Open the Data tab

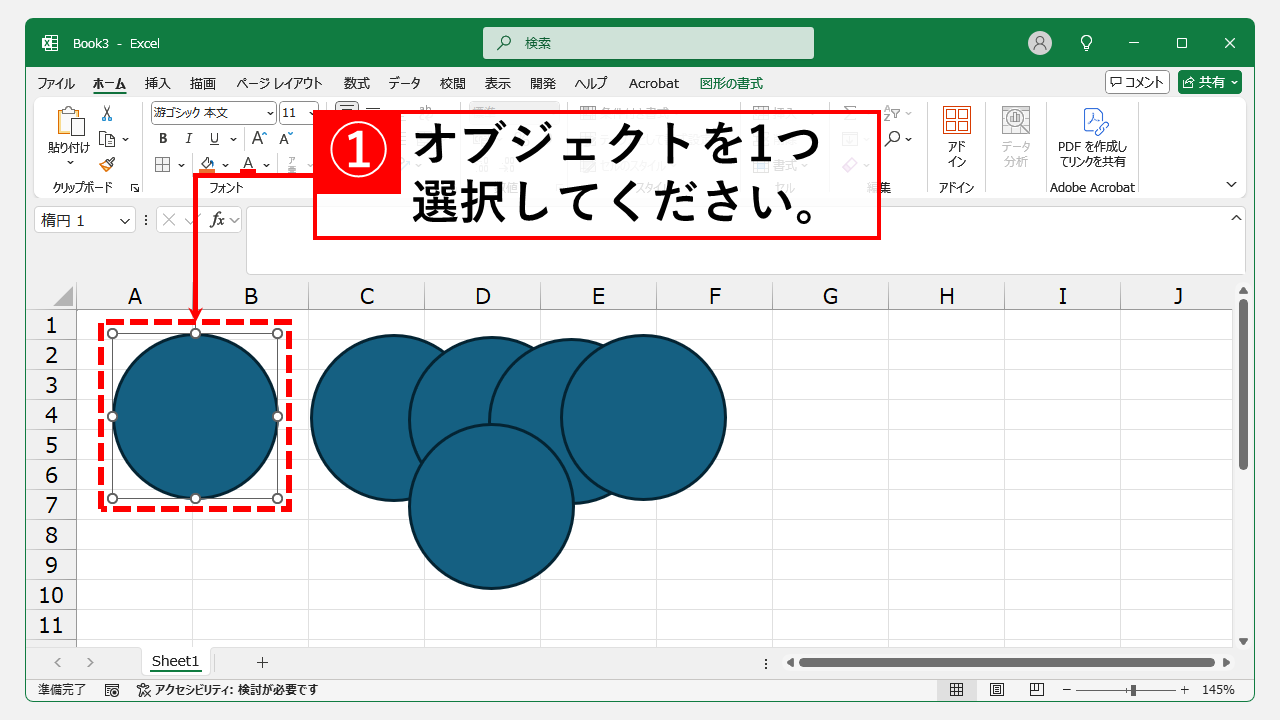point(404,83)
